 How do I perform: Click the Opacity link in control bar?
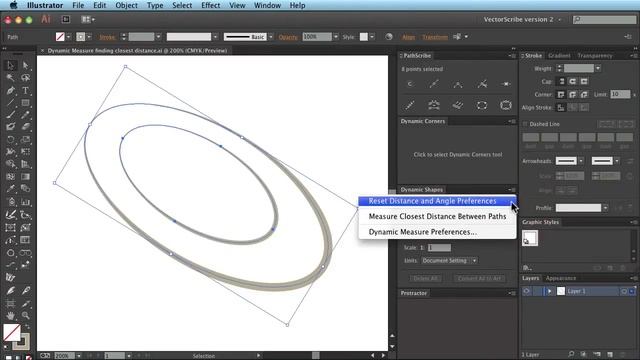[x=288, y=37]
